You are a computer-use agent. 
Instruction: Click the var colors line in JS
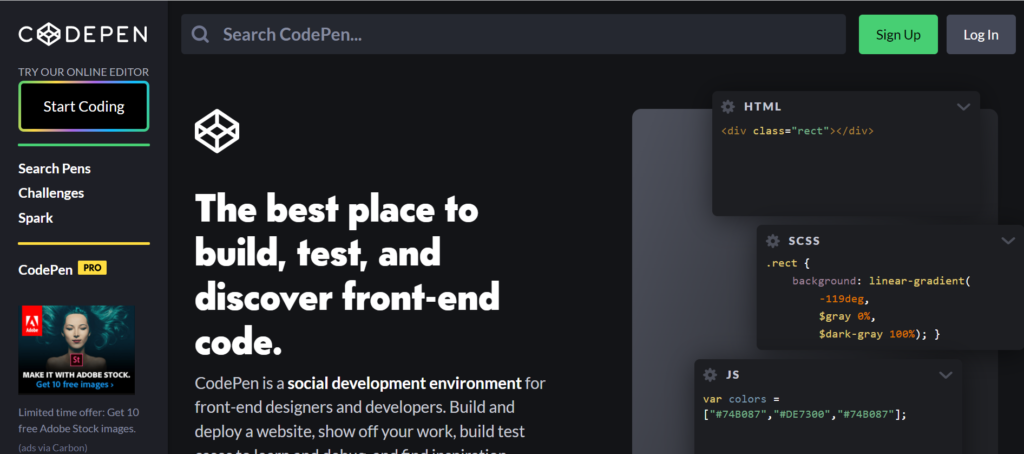click(x=741, y=398)
